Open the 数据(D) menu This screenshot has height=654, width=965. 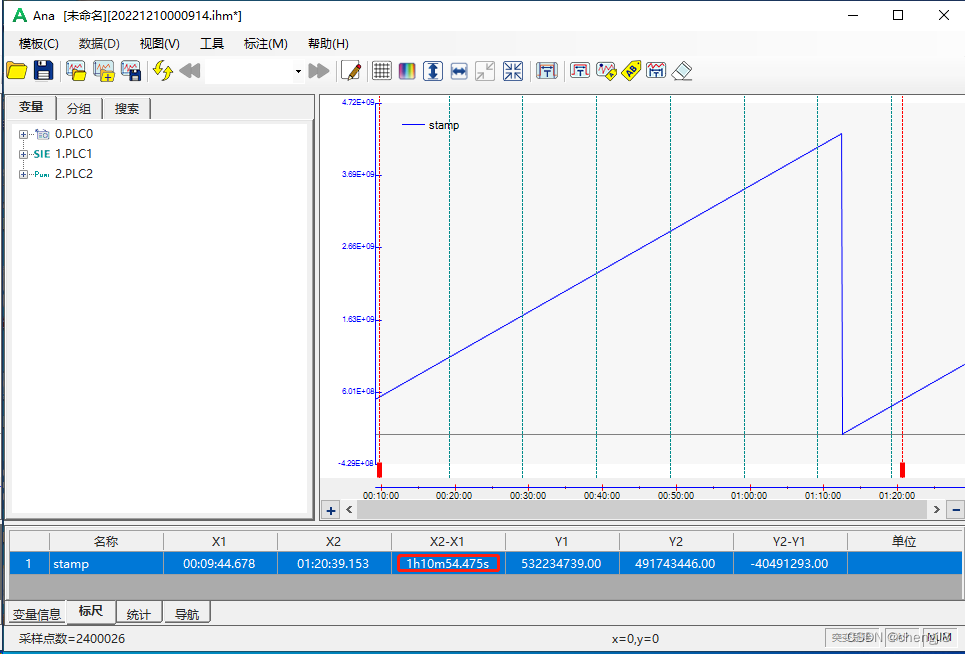99,44
